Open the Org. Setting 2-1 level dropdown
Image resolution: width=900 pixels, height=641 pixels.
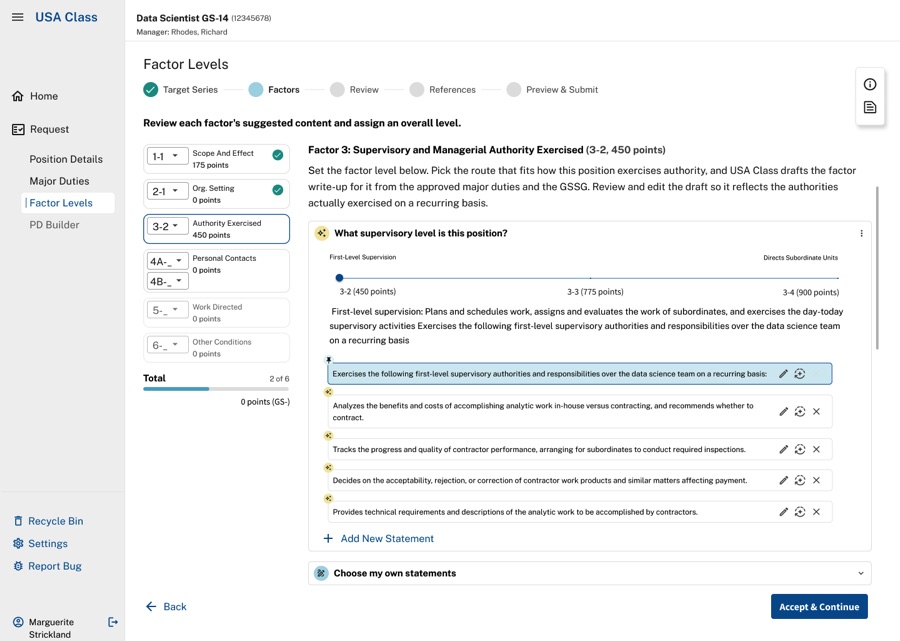tap(167, 191)
